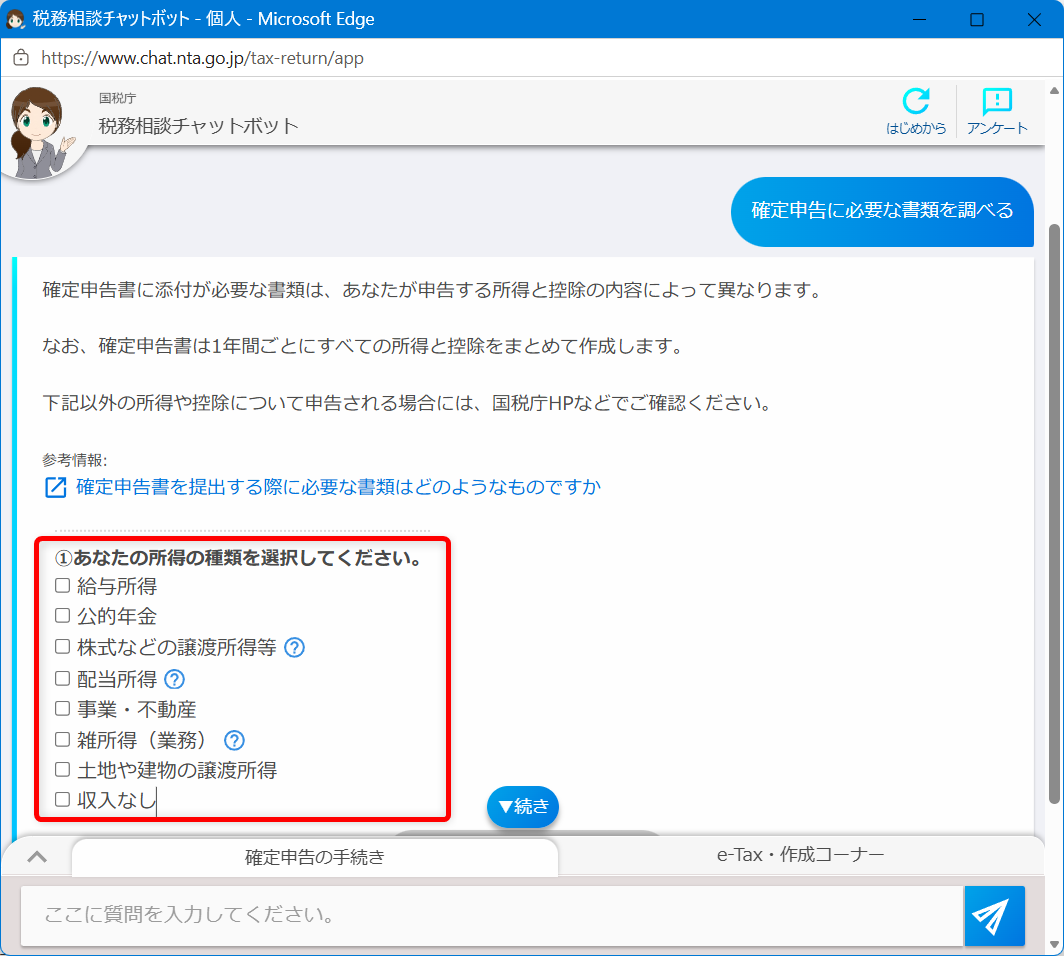Viewport: 1064px width, 956px height.
Task: Click the vertical scrollbar thumb
Action: tap(1054, 514)
